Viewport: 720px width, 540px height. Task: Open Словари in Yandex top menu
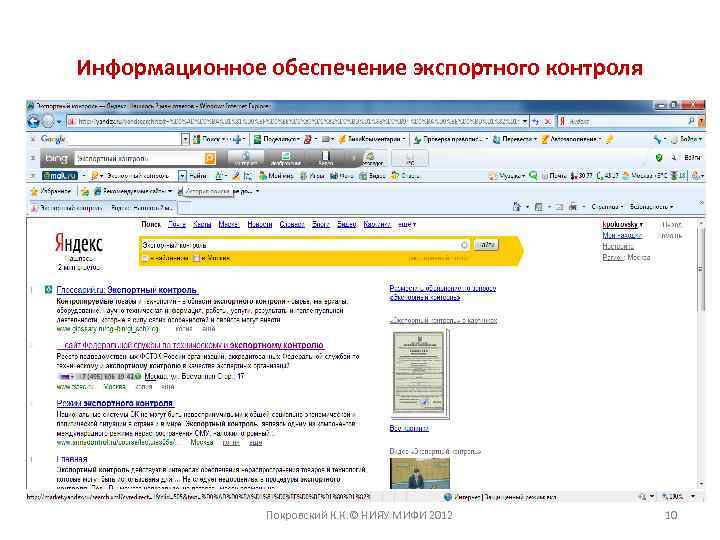click(292, 225)
